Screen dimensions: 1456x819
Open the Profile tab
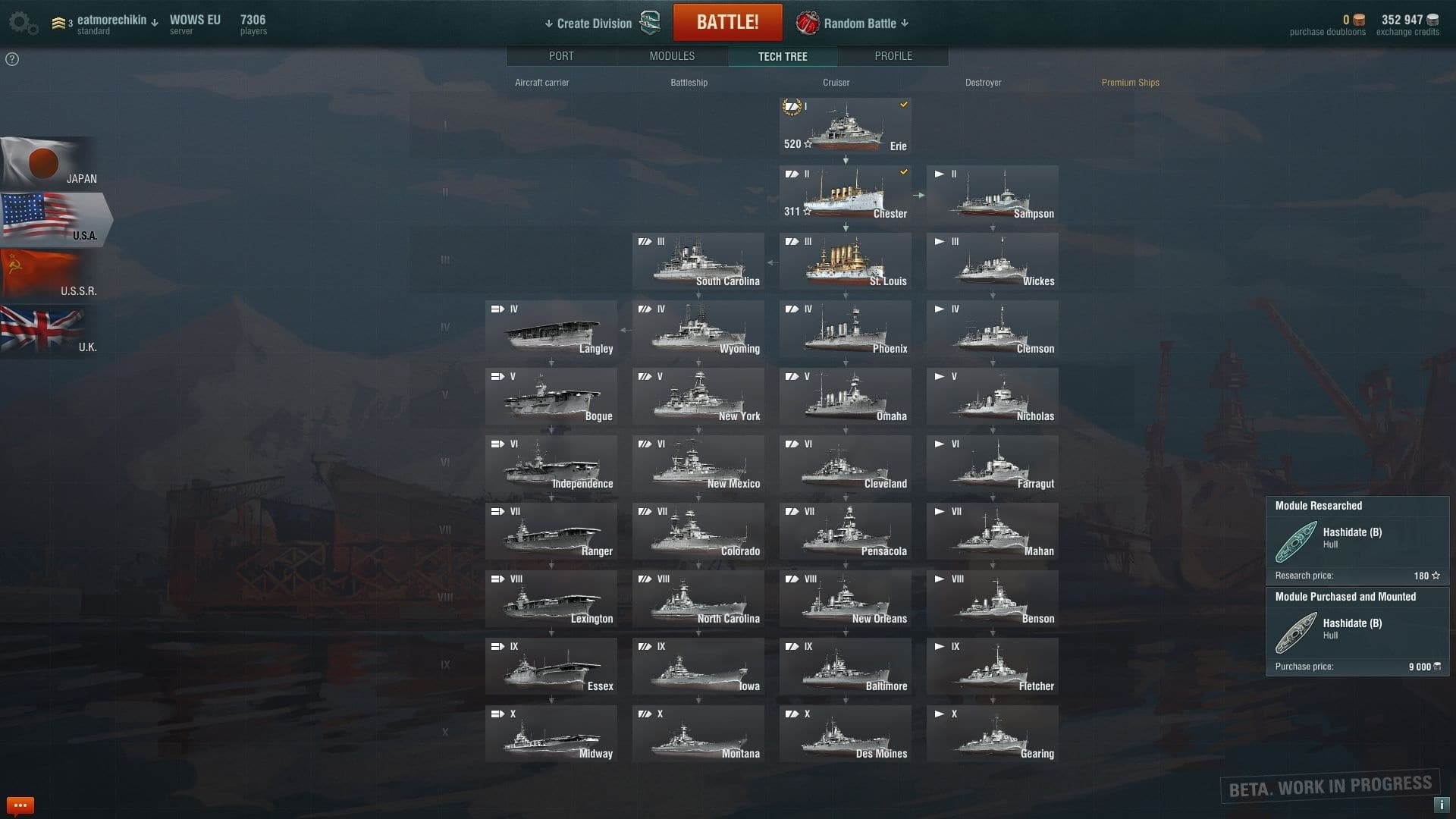[x=893, y=56]
